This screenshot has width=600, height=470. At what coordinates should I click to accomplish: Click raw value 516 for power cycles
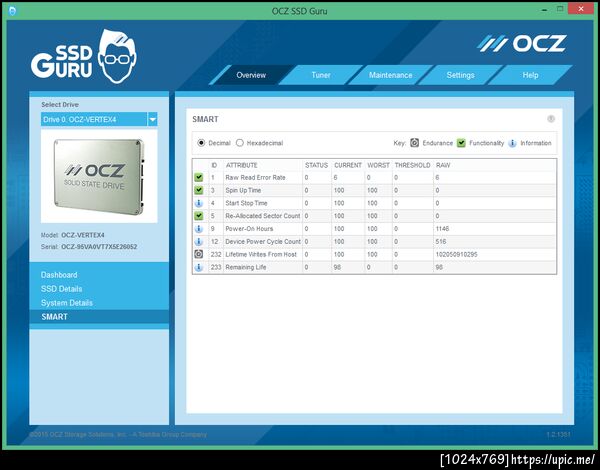[x=441, y=242]
